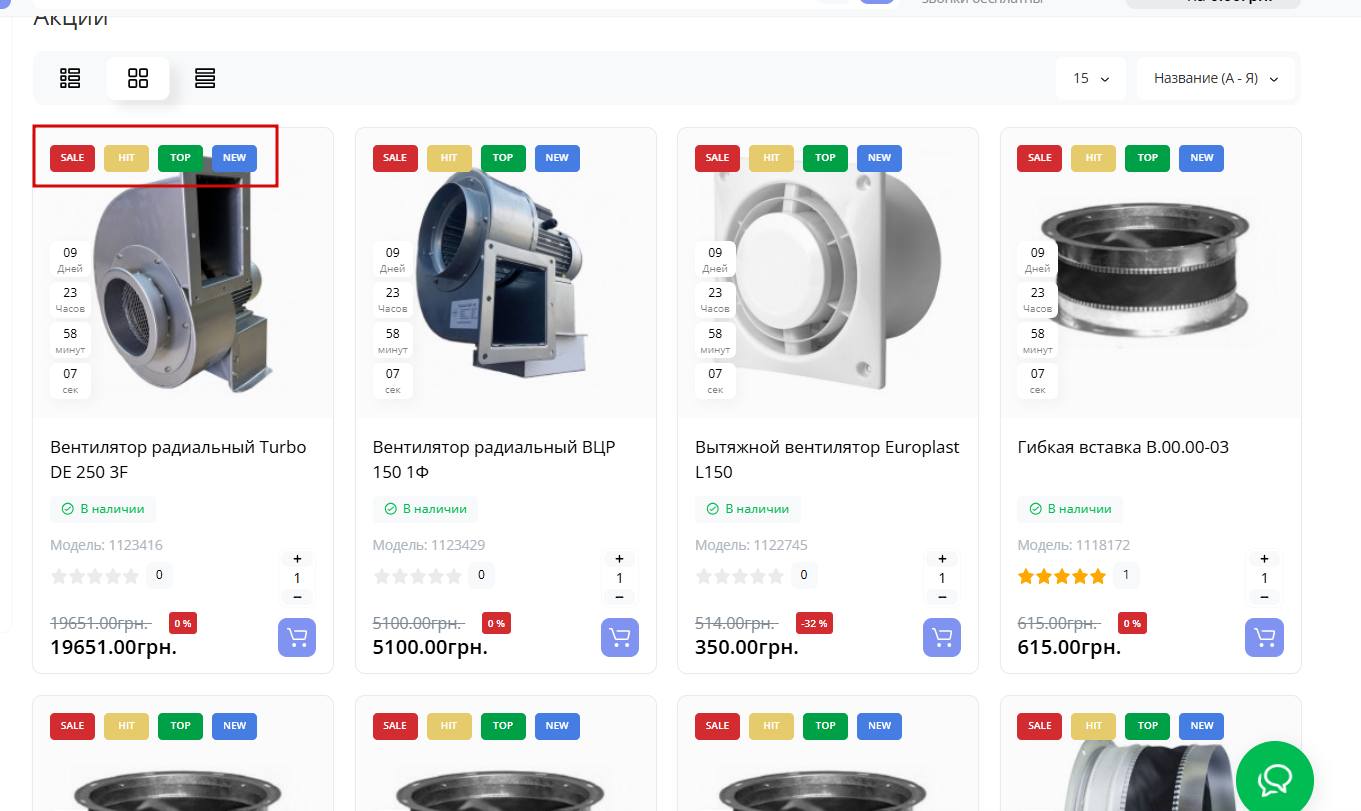
Task: Decrease quantity for Гибкая вставка B.00.00-03
Action: [x=1264, y=597]
